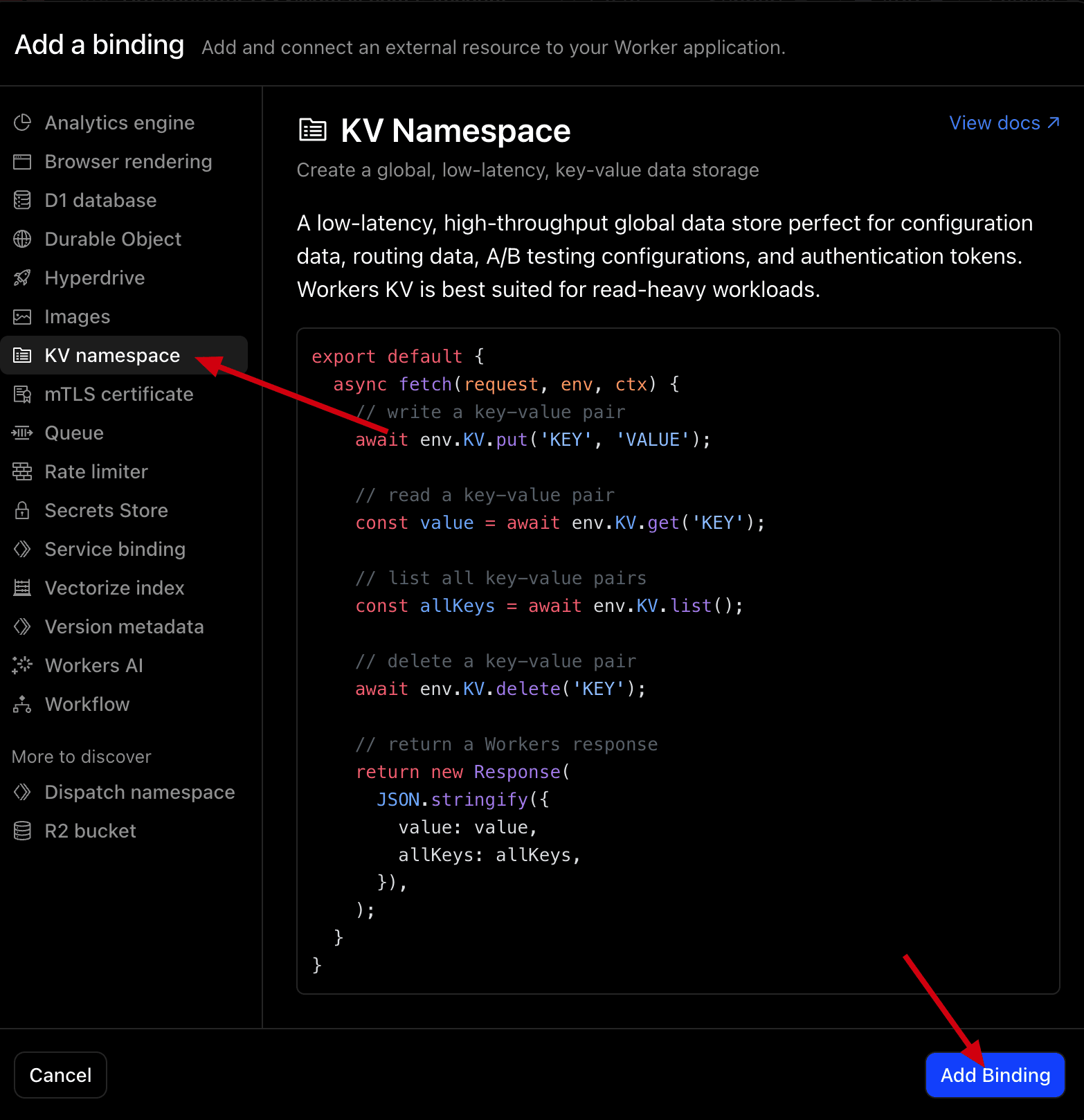Click the Secrets Store lock icon

click(x=22, y=511)
